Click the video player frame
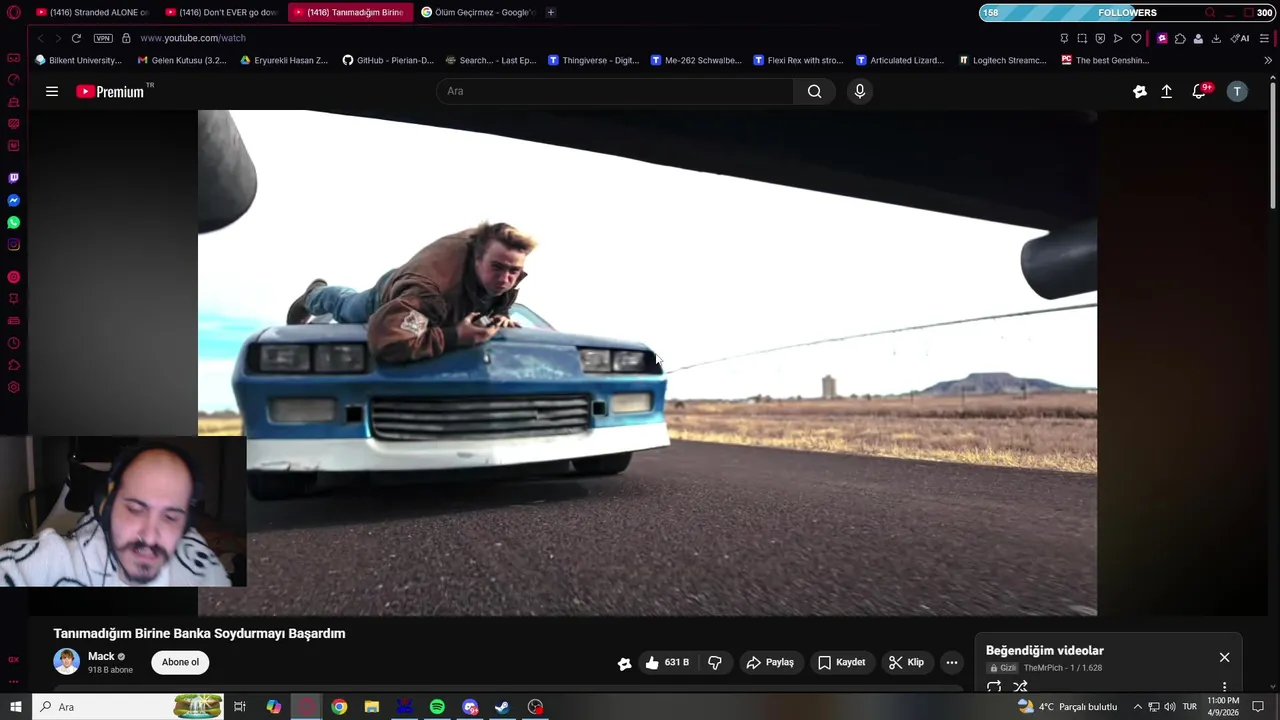This screenshot has width=1280, height=720. [x=647, y=362]
